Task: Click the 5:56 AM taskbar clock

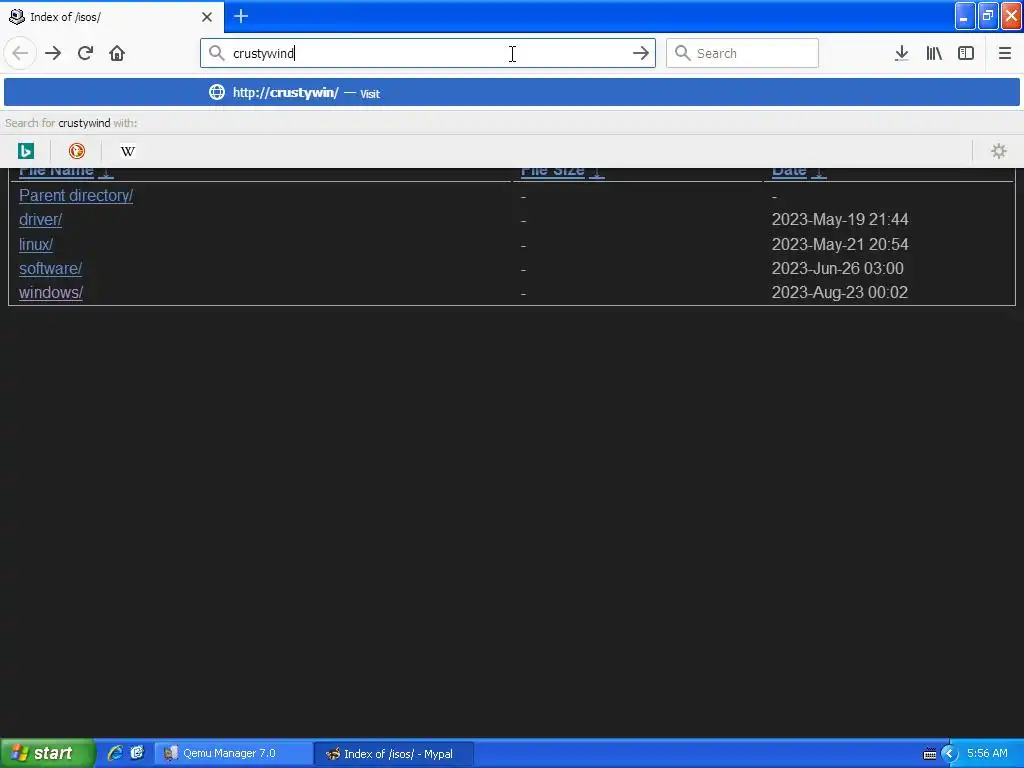Action: [987, 754]
